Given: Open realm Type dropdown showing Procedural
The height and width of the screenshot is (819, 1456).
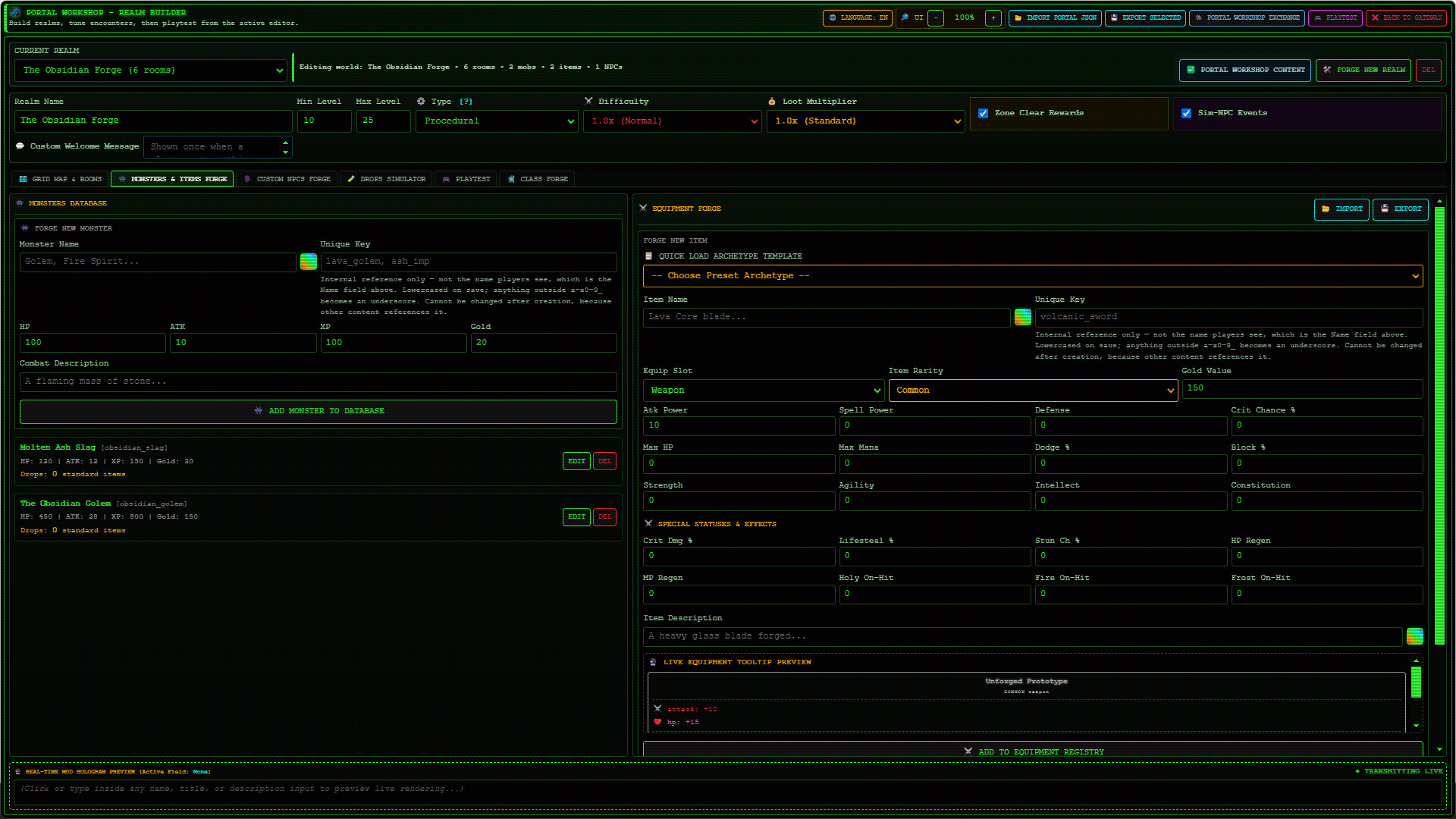Looking at the screenshot, I should (497, 121).
